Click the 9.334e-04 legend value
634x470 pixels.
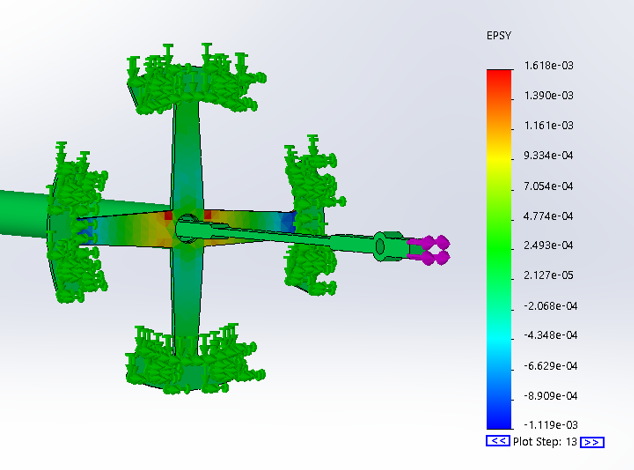pos(548,155)
